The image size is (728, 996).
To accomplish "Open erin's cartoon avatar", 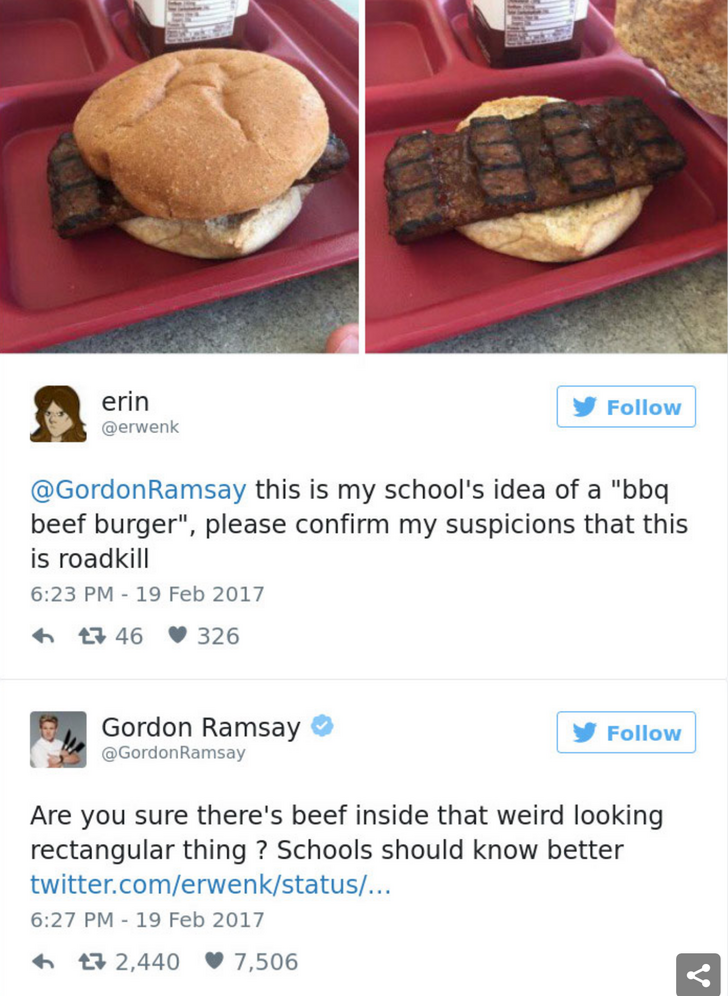I will (58, 414).
